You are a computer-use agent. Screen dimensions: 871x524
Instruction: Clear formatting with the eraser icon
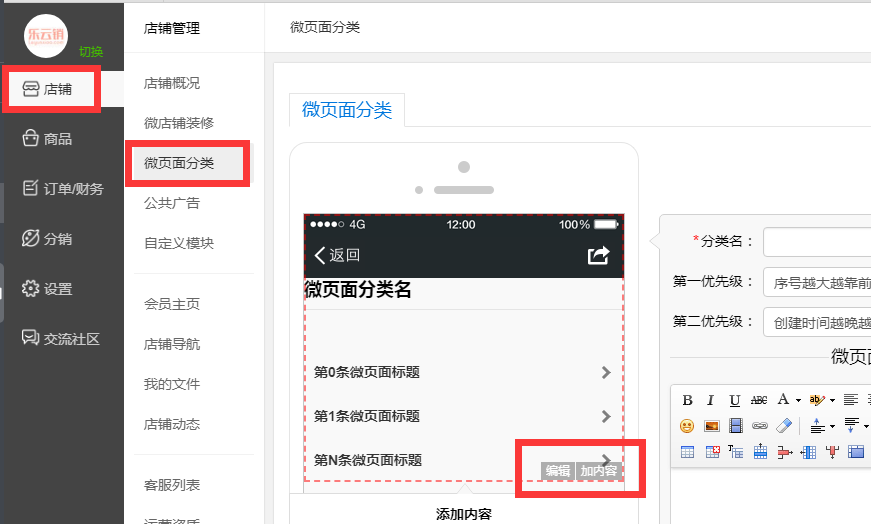[784, 425]
